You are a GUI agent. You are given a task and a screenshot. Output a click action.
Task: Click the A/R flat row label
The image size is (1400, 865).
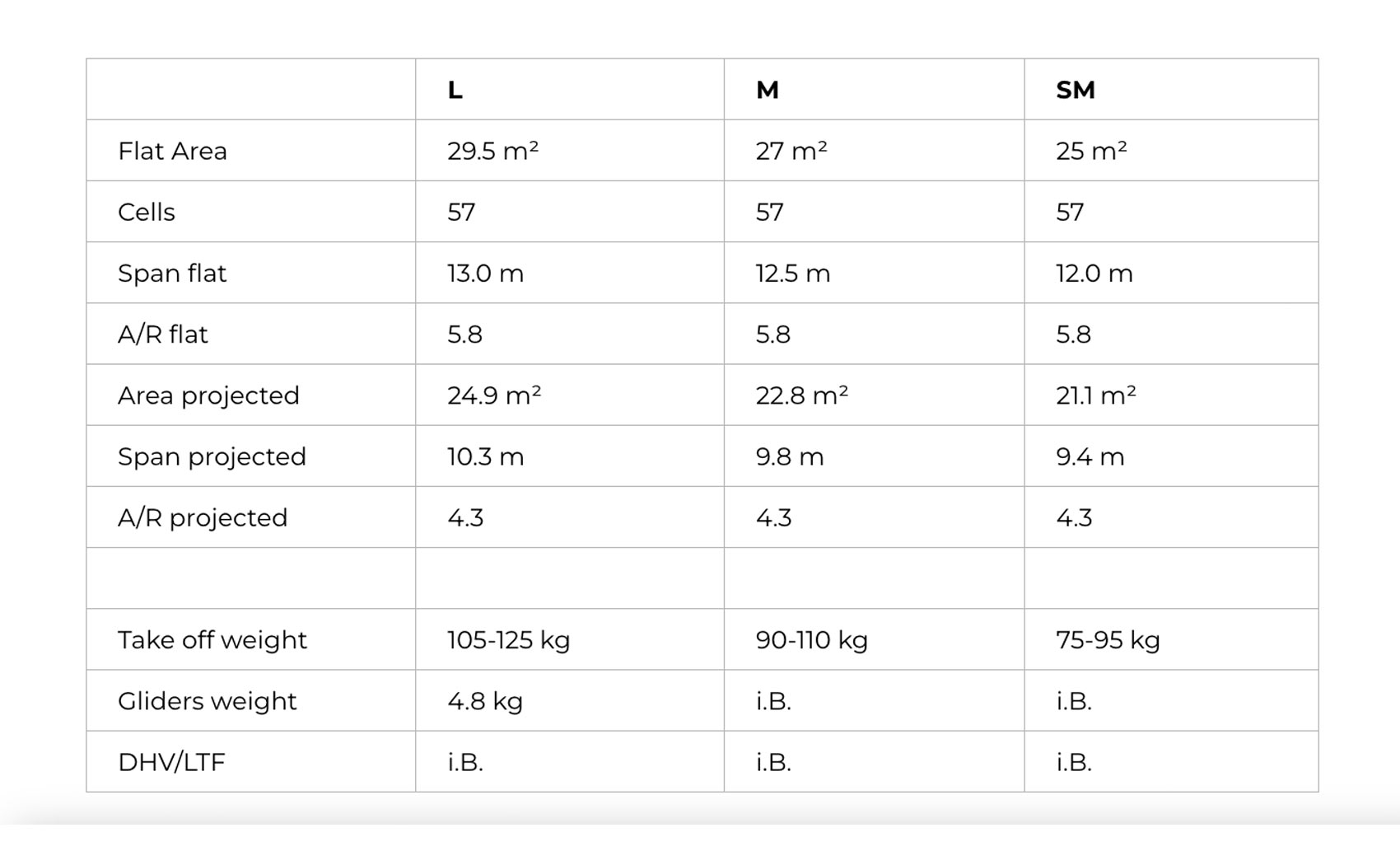click(x=162, y=334)
